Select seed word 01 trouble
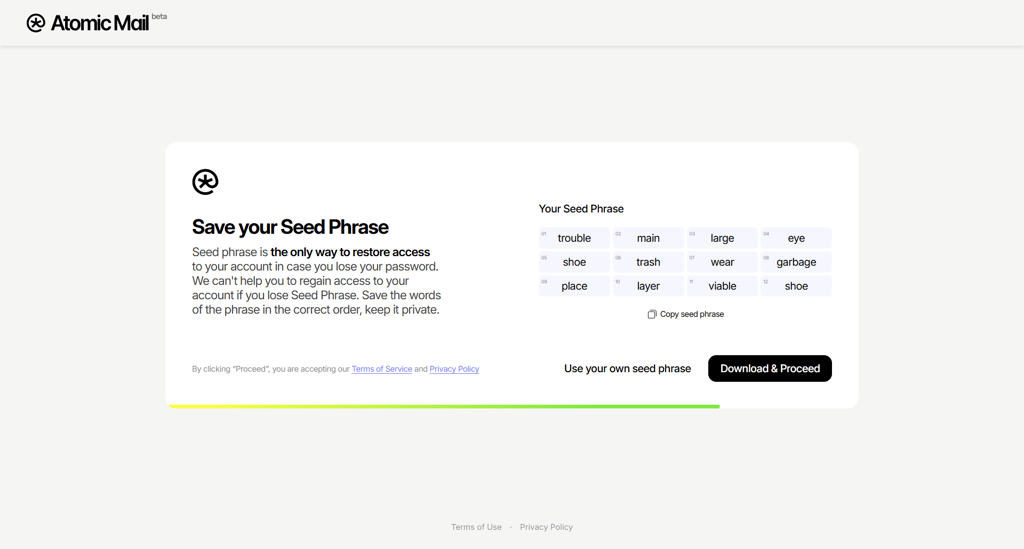1024x549 pixels. click(574, 238)
